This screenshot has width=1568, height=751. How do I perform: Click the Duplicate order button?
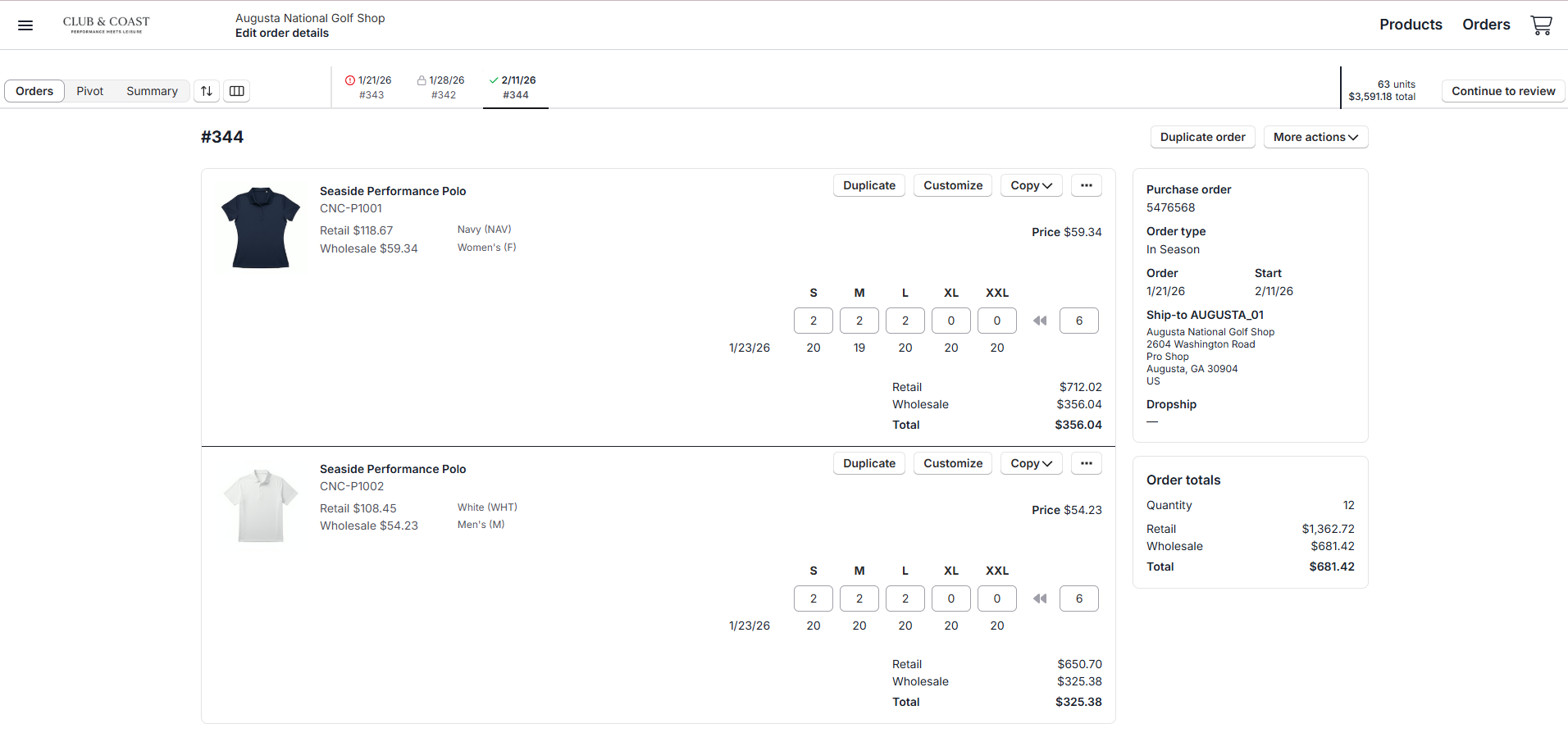[x=1202, y=137]
